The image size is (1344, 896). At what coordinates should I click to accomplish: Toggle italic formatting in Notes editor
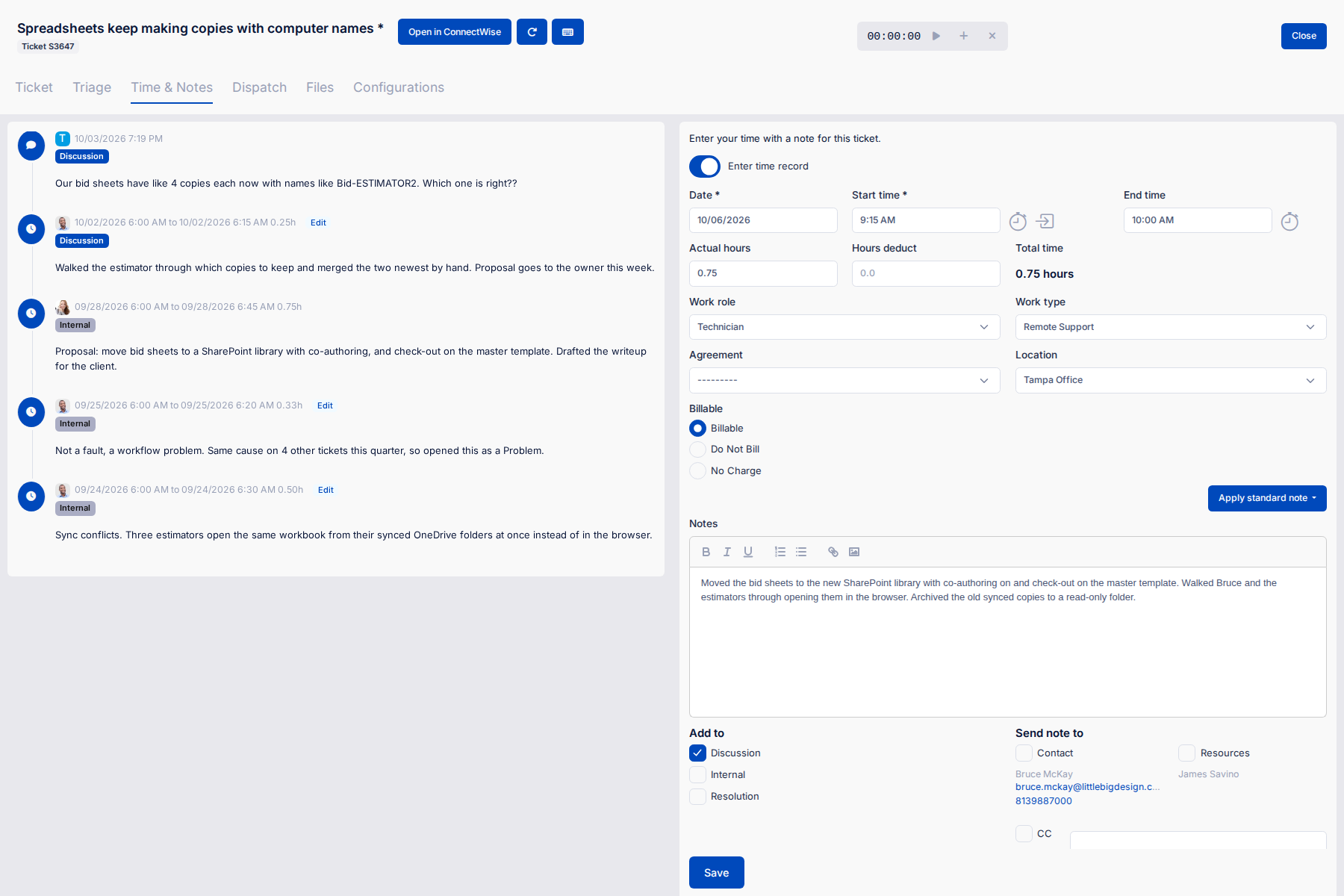(727, 552)
